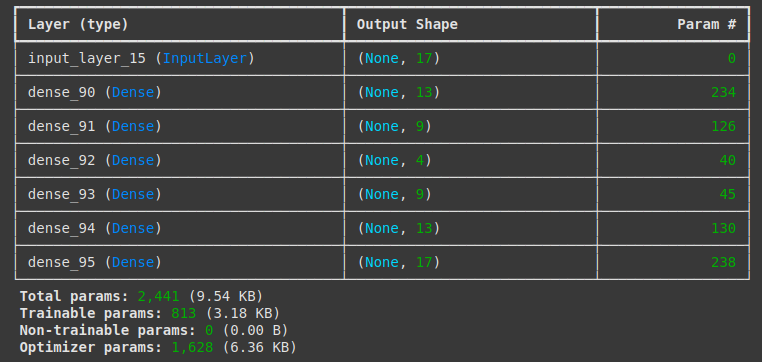
Task: Select the input_layer_15 row name
Action: [87, 58]
